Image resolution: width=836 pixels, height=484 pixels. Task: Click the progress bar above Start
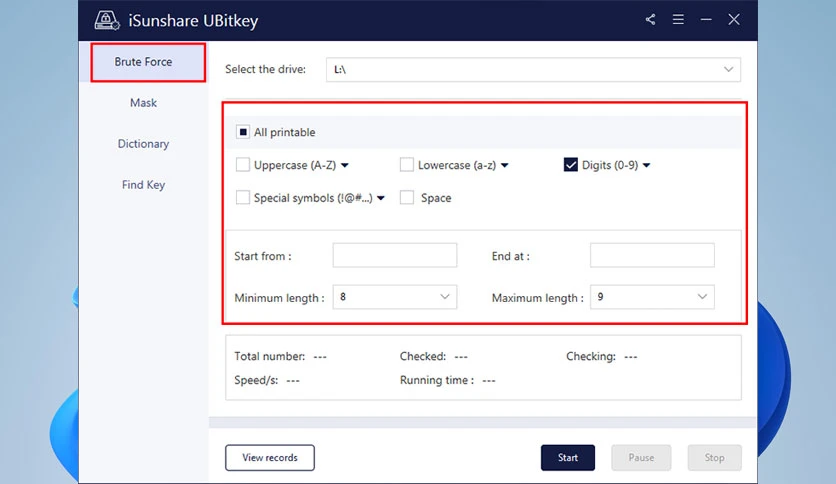pyautogui.click(x=483, y=423)
